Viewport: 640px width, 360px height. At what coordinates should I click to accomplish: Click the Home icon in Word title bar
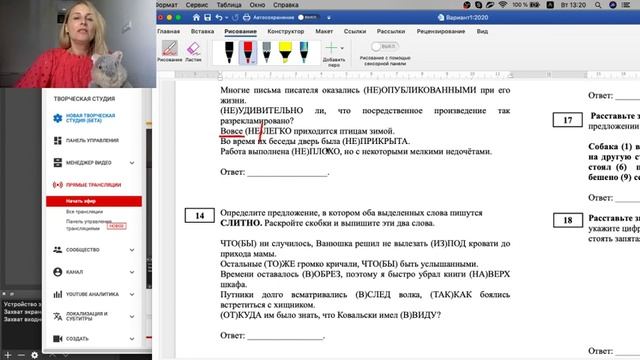(x=196, y=18)
